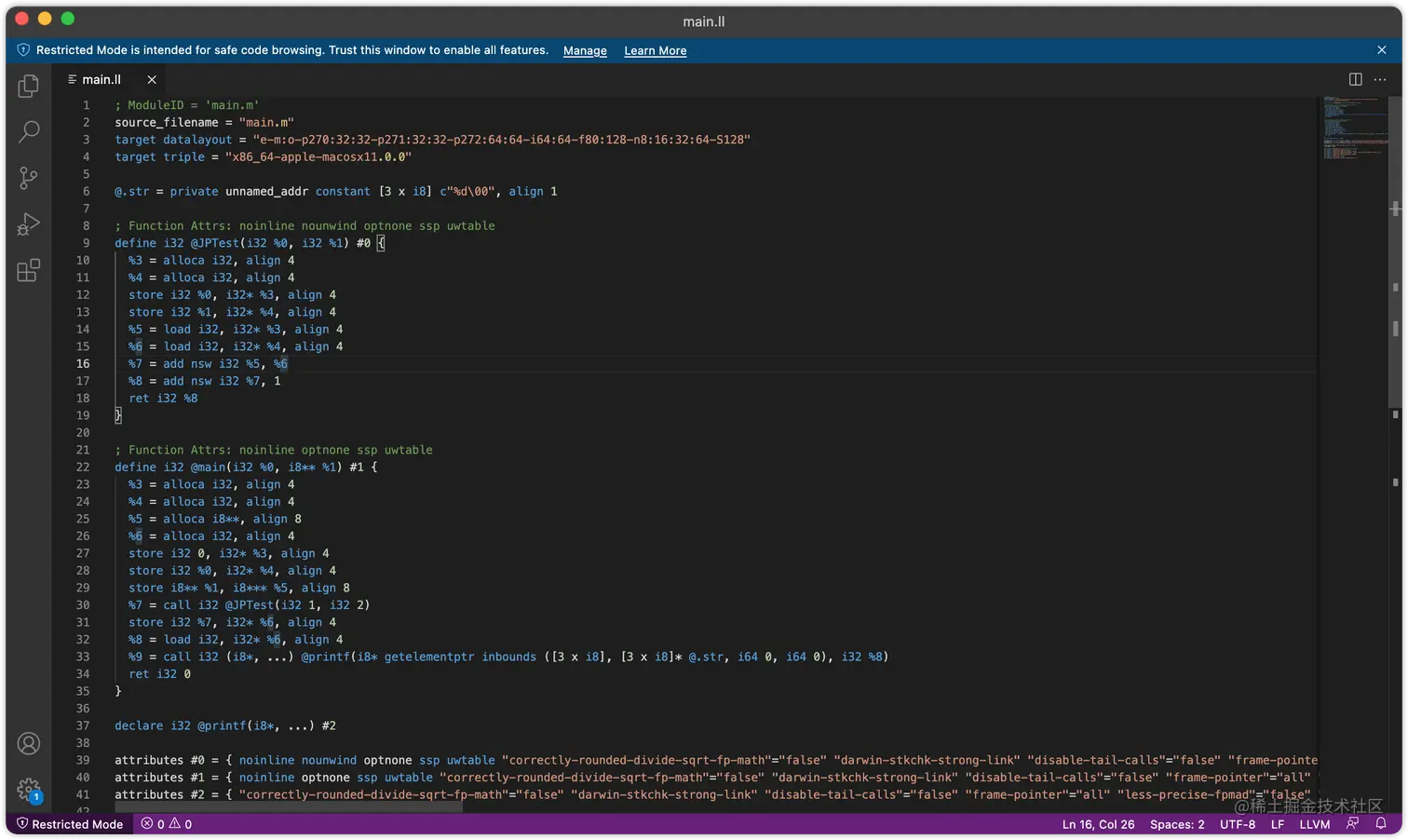Click 'x86_64-apple-macosx11.0.0' string on line 4
Image resolution: width=1408 pixels, height=840 pixels.
(x=318, y=157)
